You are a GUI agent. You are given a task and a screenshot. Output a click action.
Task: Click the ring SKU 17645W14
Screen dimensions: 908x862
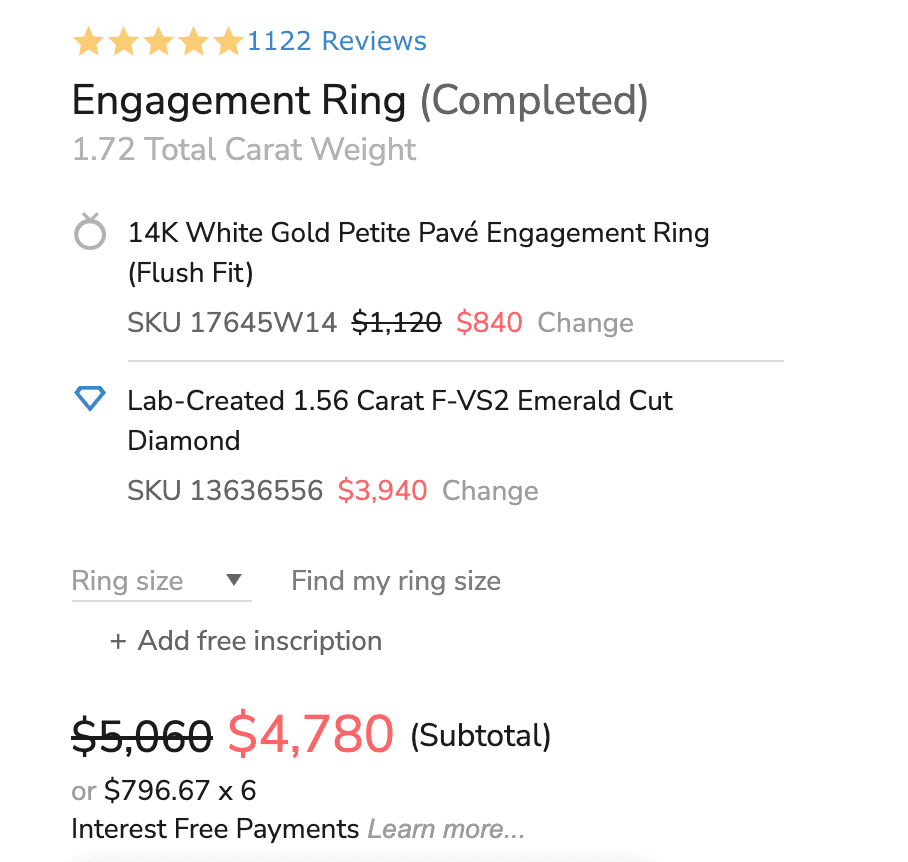point(232,323)
